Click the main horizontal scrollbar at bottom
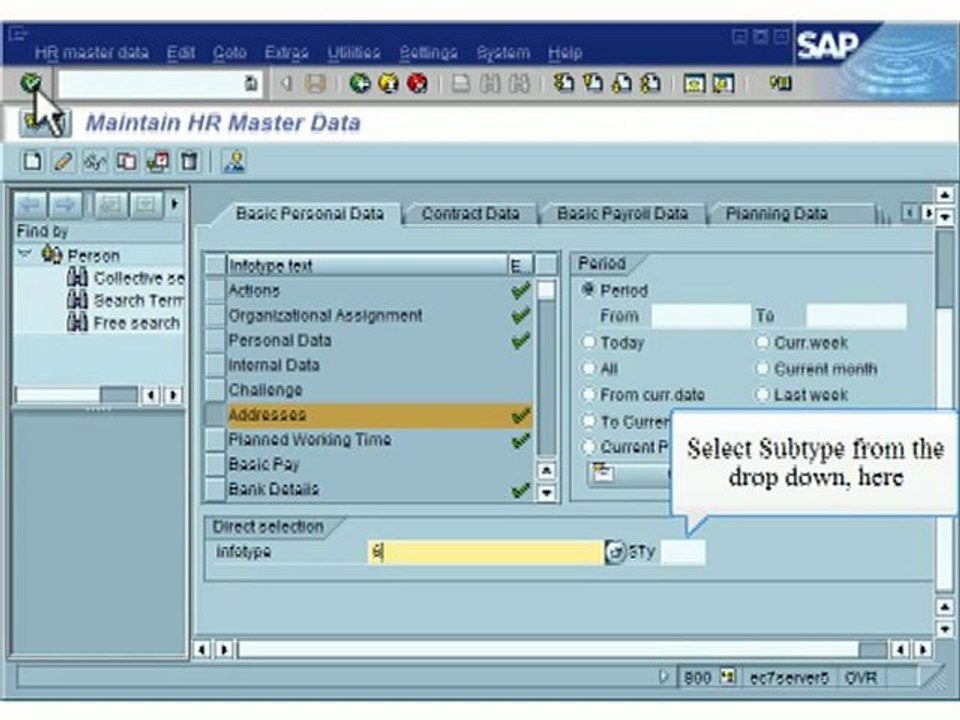 coord(562,649)
